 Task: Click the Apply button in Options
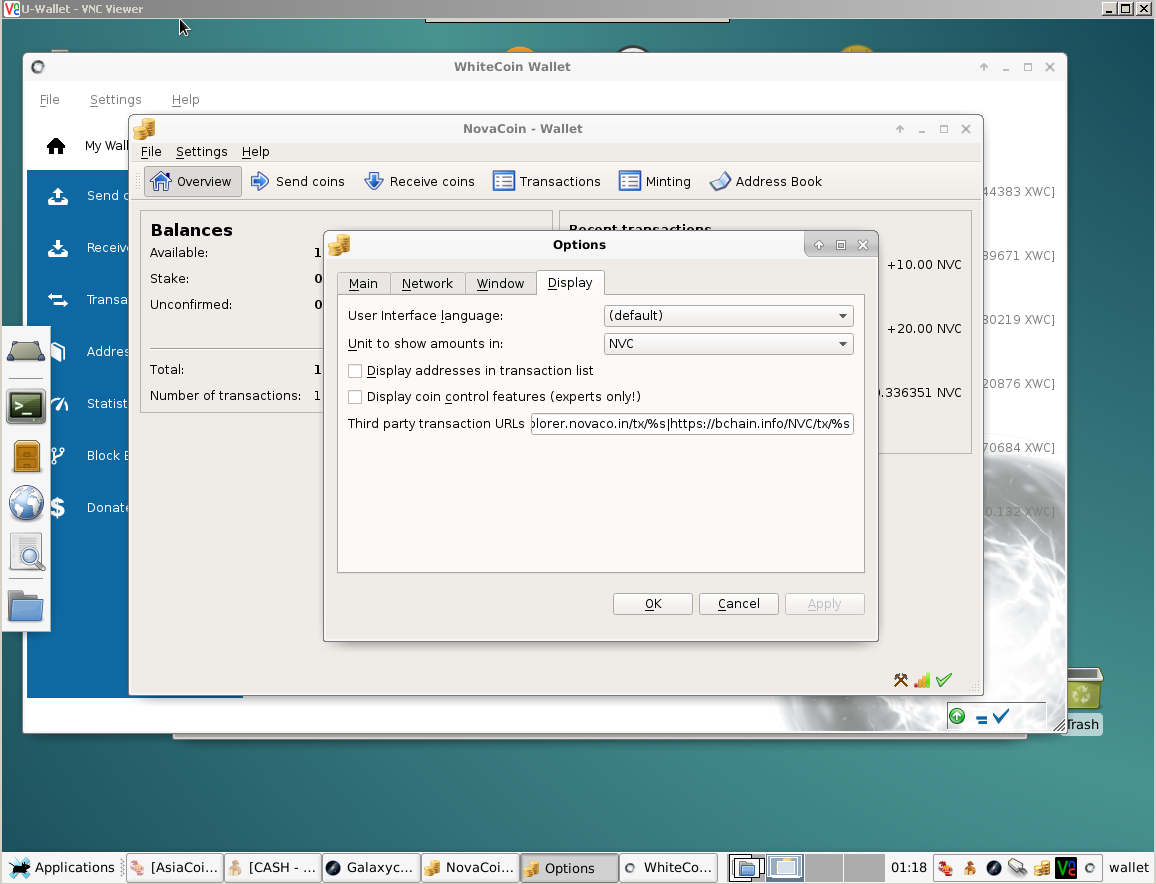[824, 604]
